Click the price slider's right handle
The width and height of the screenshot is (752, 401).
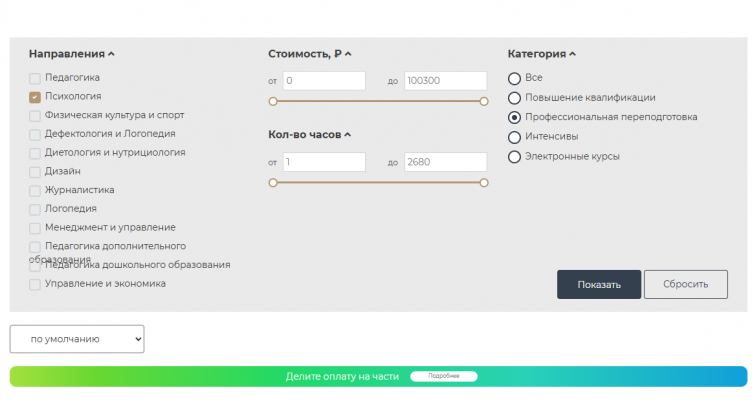point(484,101)
